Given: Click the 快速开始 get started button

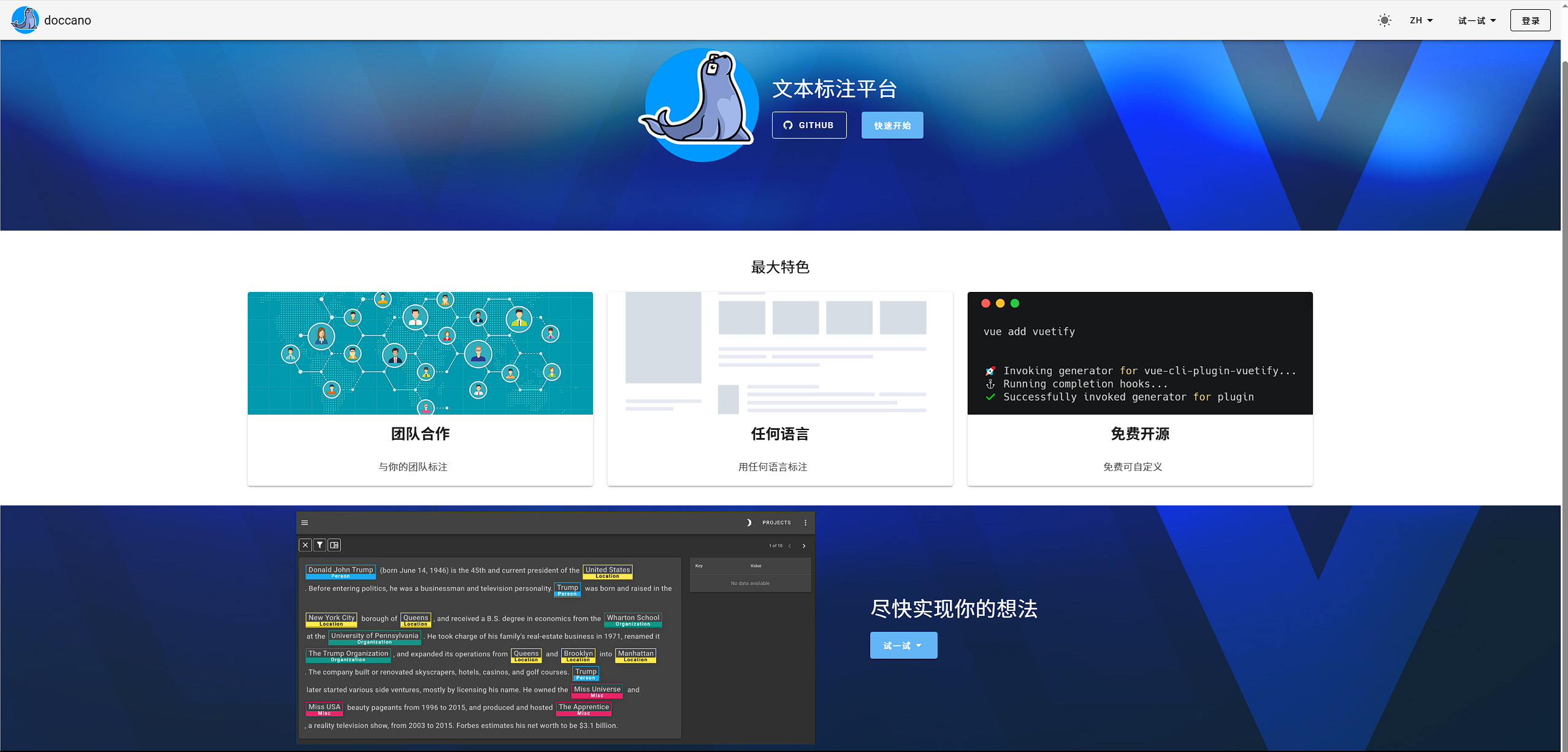Looking at the screenshot, I should (892, 125).
